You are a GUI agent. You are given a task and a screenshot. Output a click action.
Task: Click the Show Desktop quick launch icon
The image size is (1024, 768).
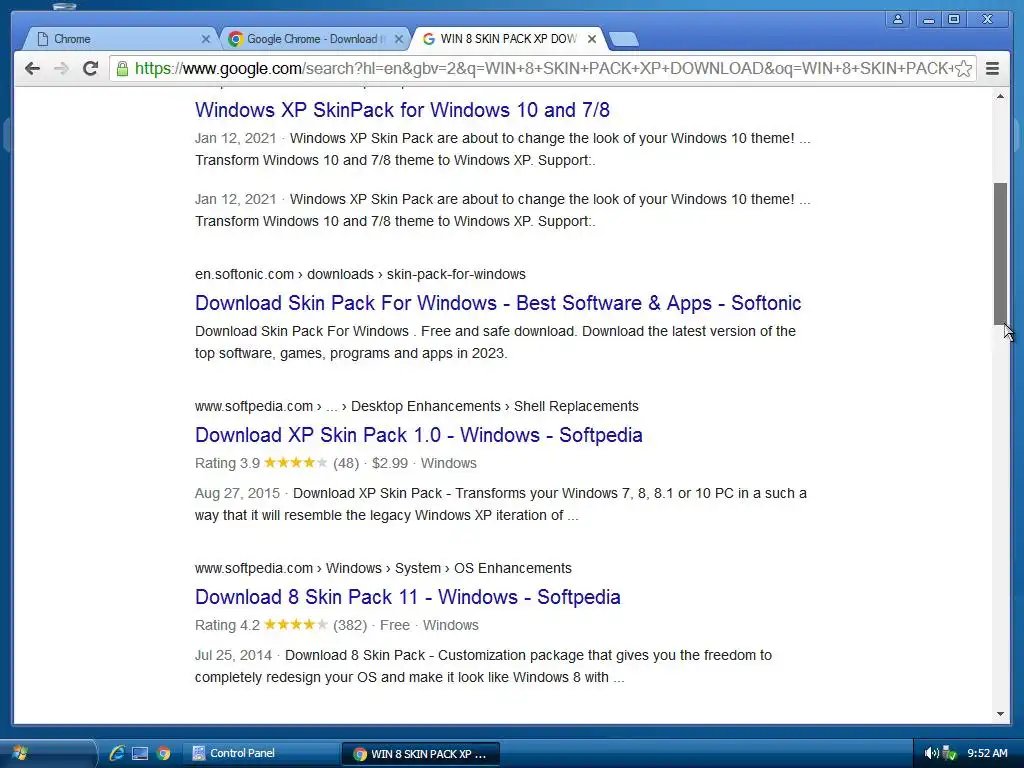click(x=140, y=753)
